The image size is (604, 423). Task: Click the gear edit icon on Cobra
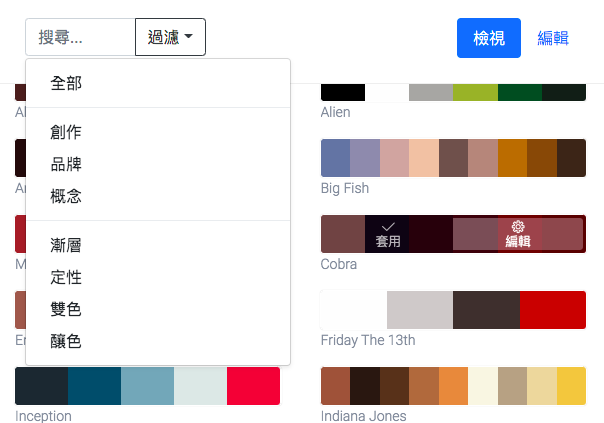[517, 228]
